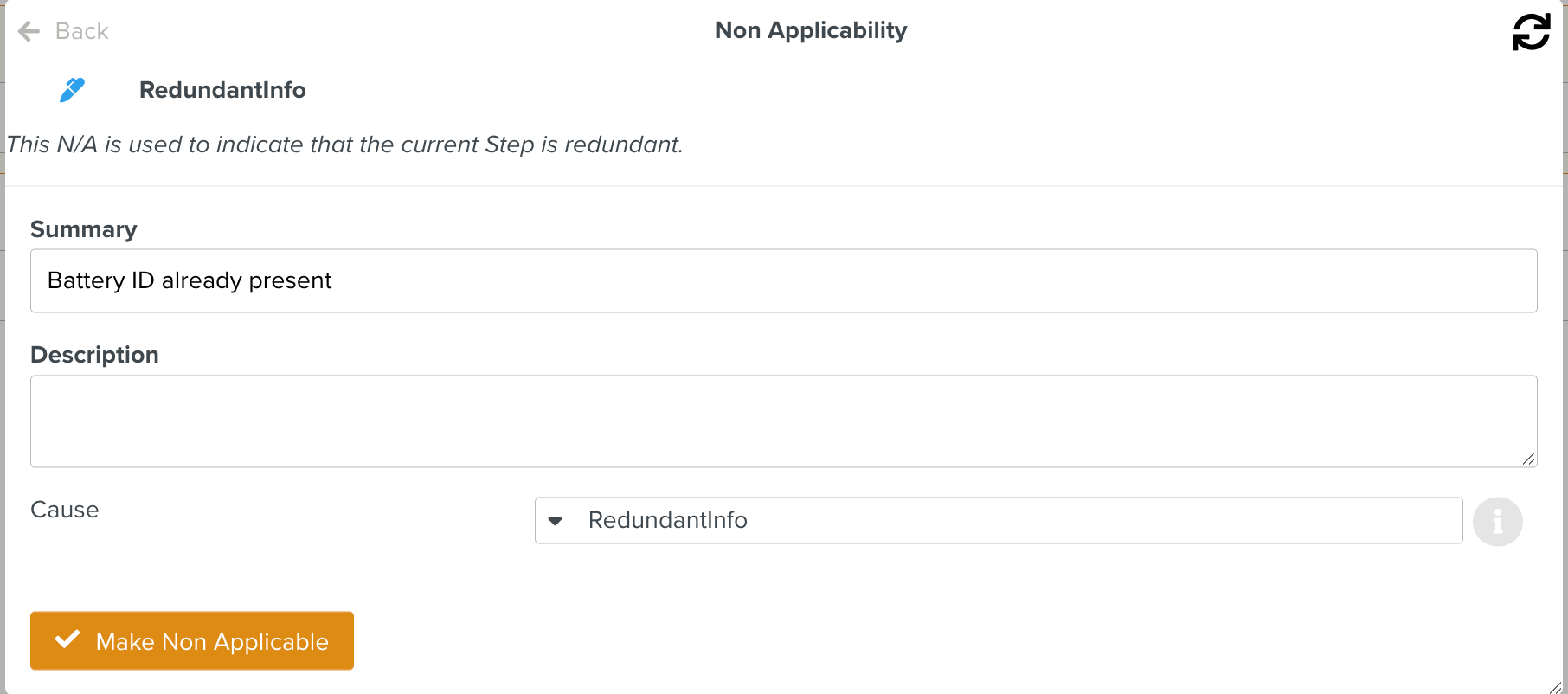
Task: Click the info icon beside Cause
Action: point(1497,522)
